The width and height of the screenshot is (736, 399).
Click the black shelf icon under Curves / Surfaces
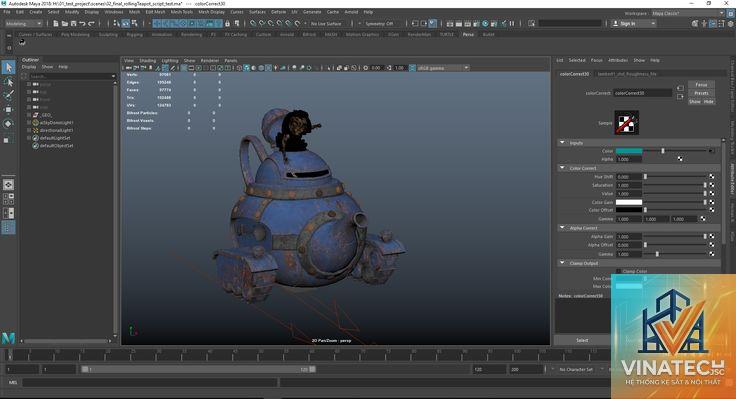click(22, 42)
